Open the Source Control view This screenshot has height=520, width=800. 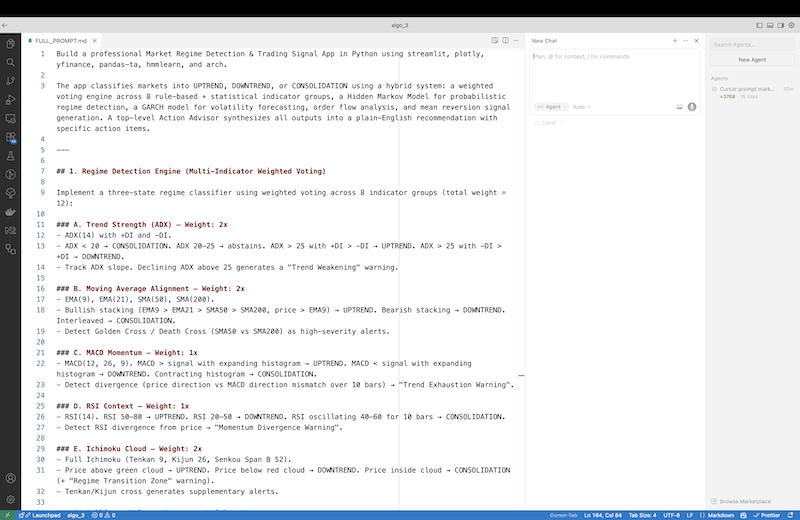[11, 81]
